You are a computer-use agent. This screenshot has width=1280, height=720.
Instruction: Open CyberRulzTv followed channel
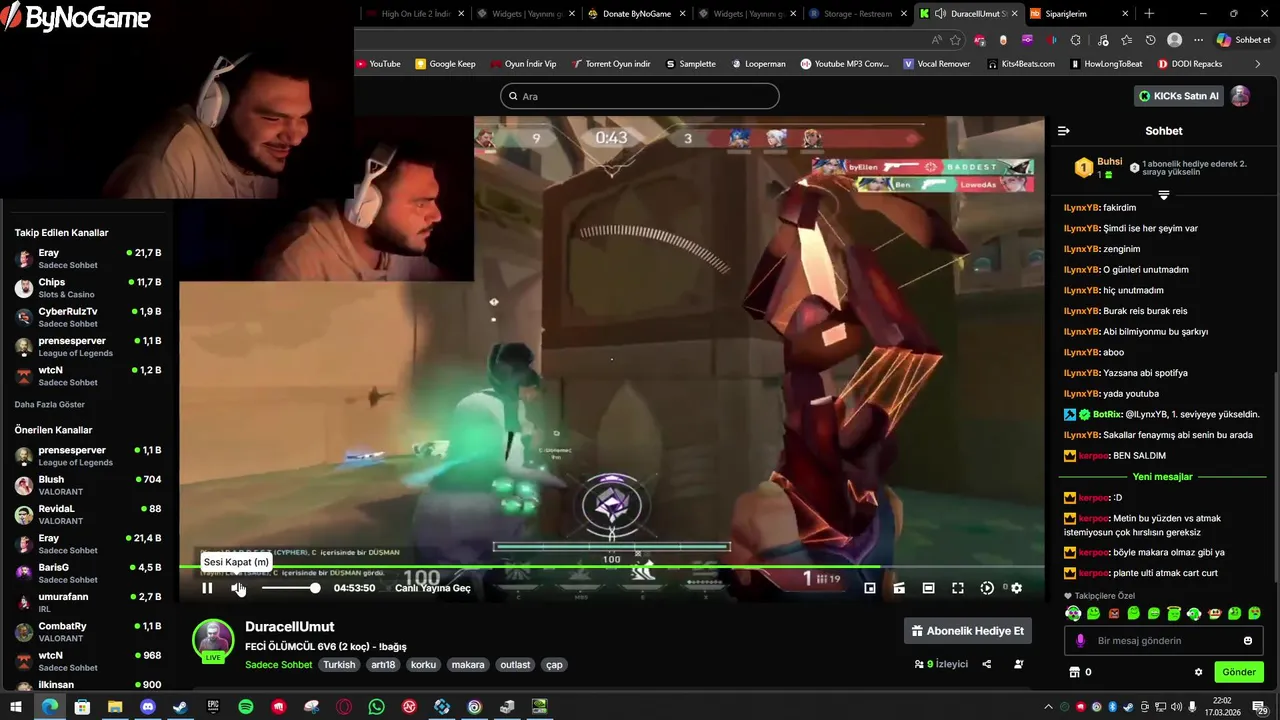pyautogui.click(x=88, y=317)
